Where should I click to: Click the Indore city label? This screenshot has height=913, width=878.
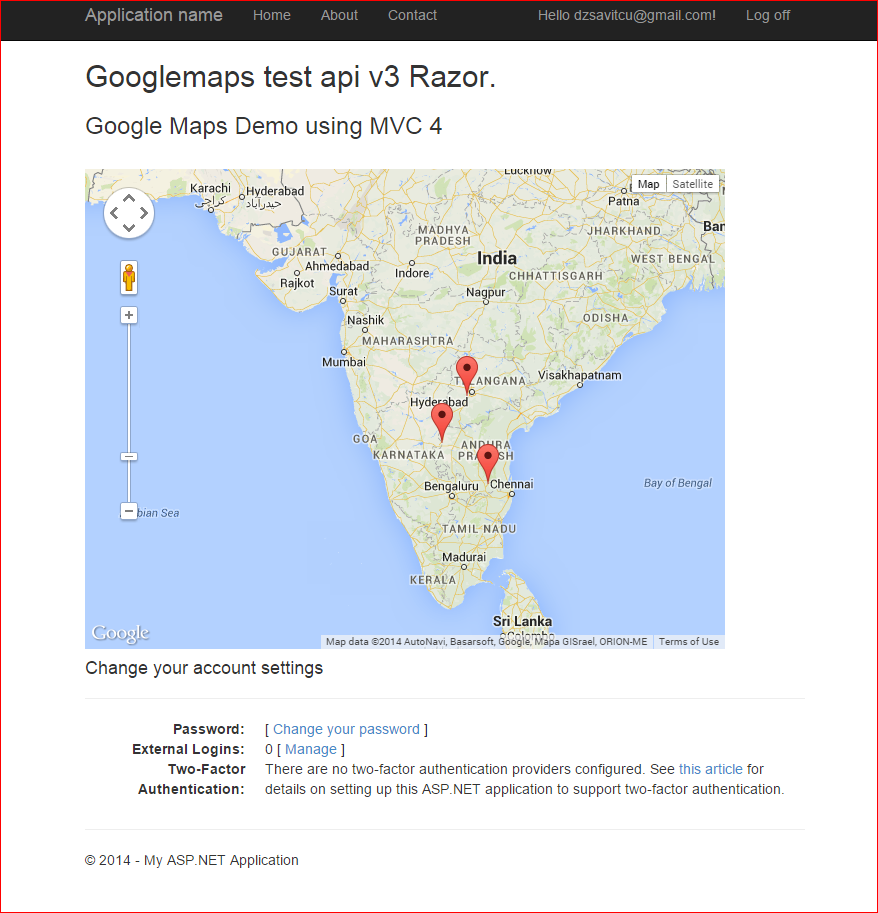[x=412, y=273]
